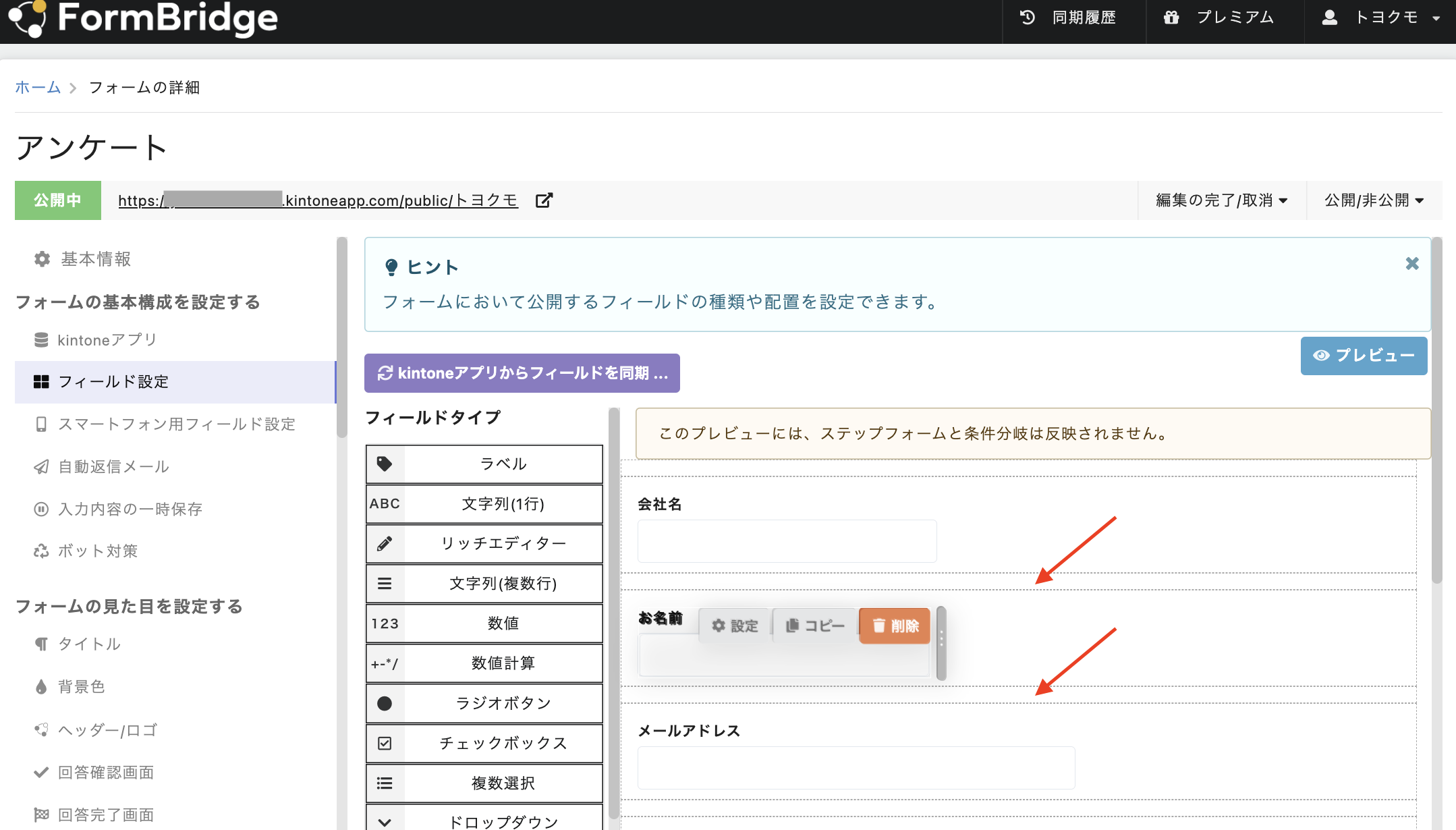This screenshot has height=830, width=1456.
Task: Add a 数値計算 field type
Action: coord(484,663)
